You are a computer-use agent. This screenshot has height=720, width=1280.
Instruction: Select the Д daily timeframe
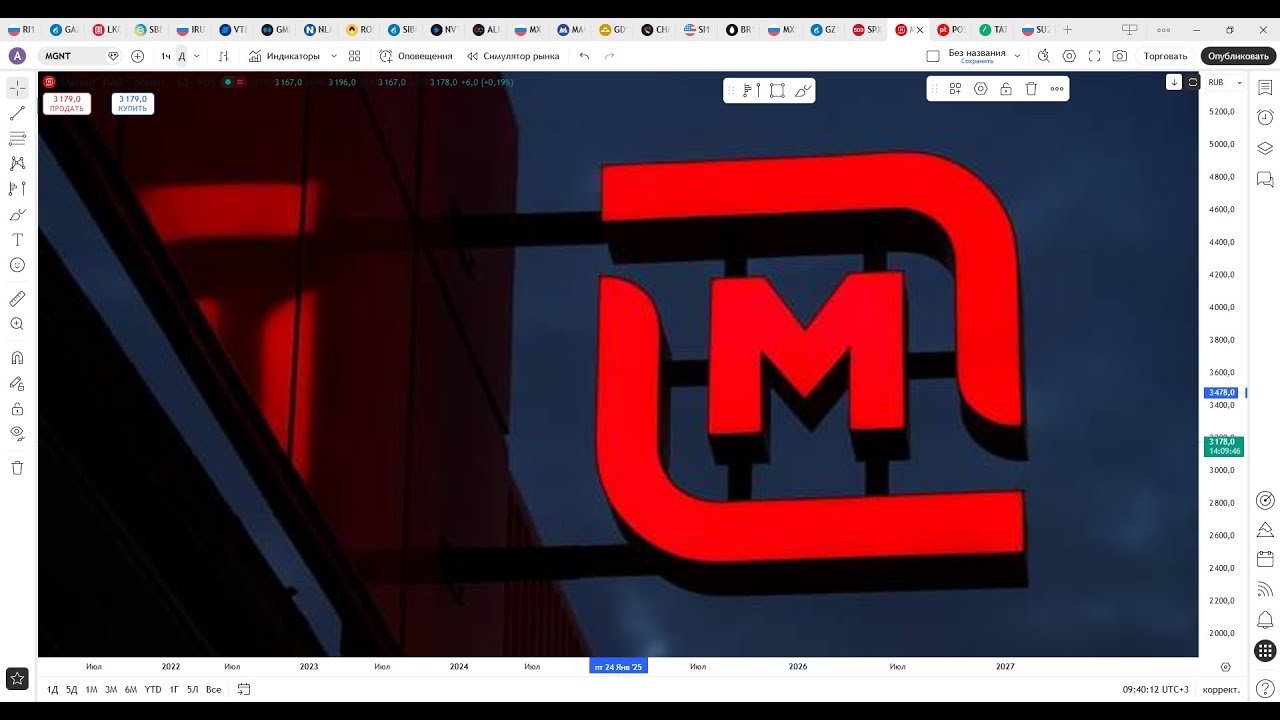tap(181, 56)
